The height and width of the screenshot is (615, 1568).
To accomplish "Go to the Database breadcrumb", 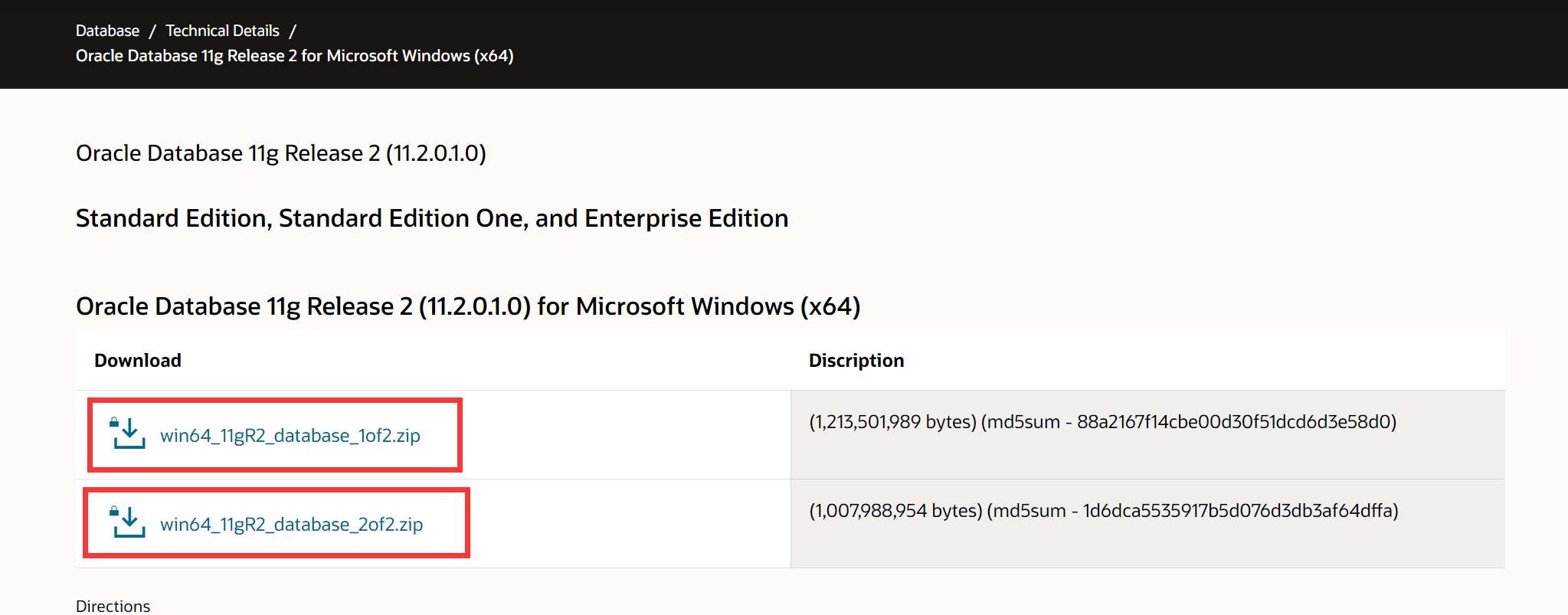I will (x=107, y=31).
